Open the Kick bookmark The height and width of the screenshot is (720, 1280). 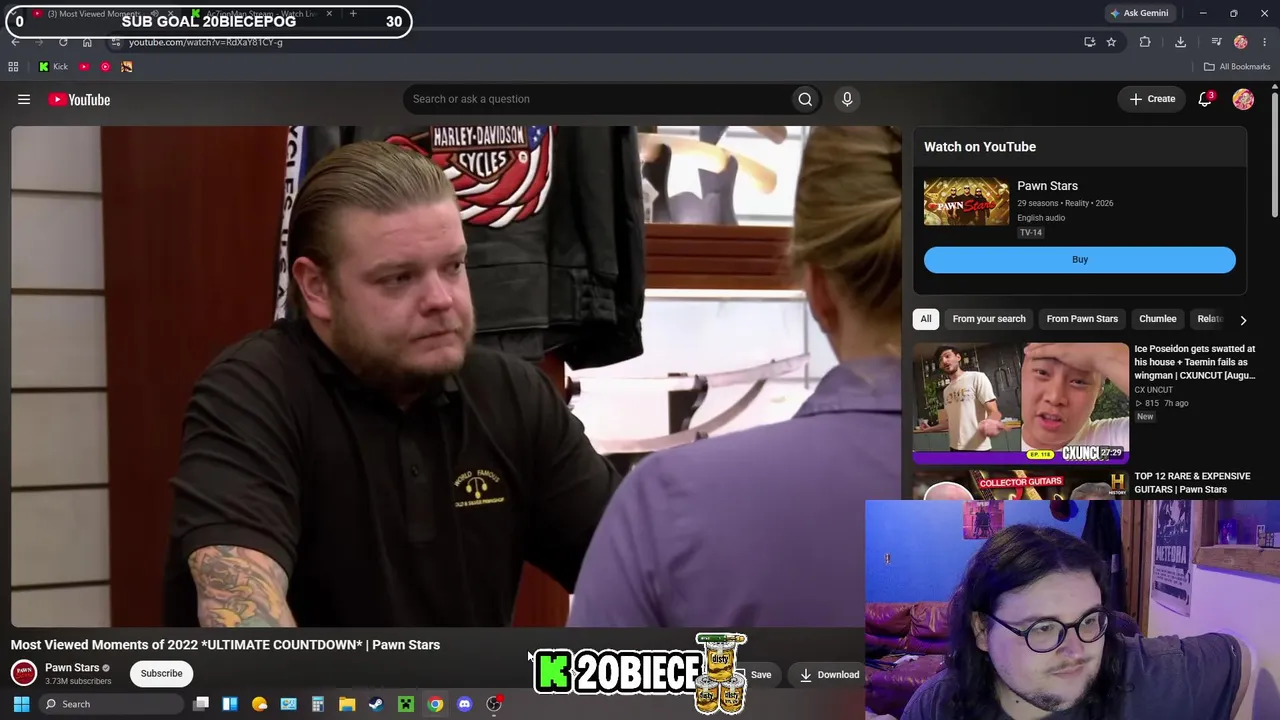(x=53, y=67)
